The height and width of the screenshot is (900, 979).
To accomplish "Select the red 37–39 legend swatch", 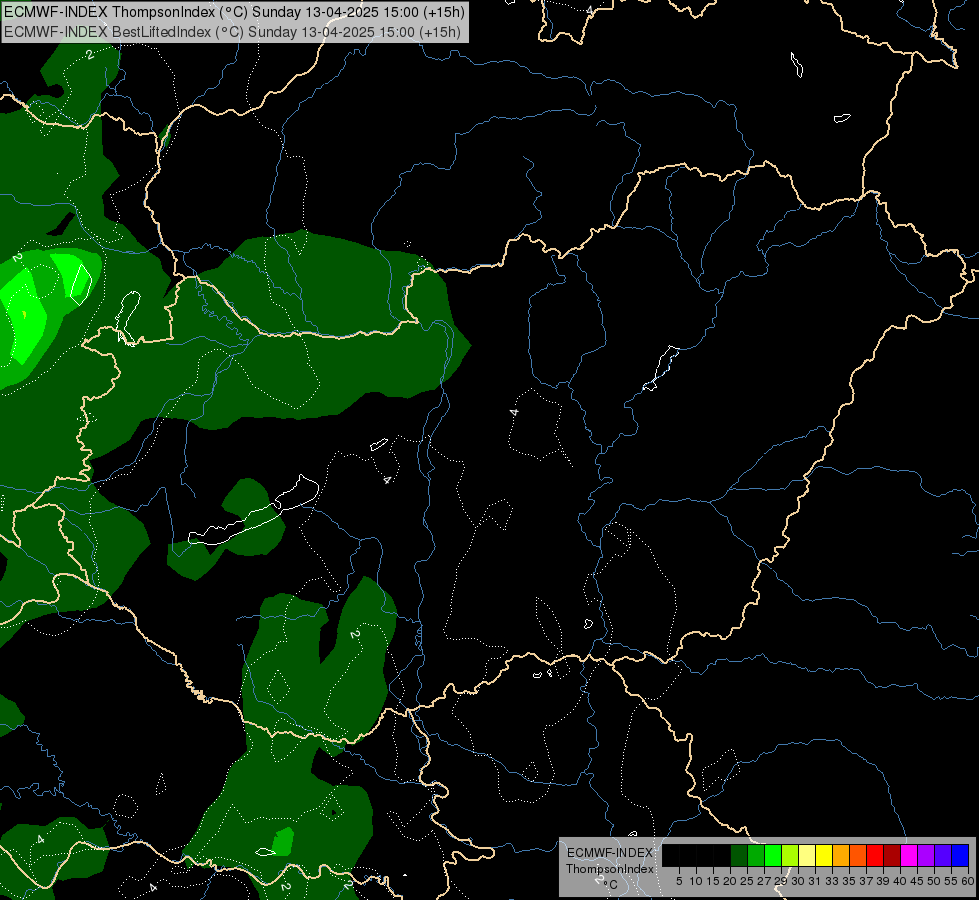I will (875, 855).
